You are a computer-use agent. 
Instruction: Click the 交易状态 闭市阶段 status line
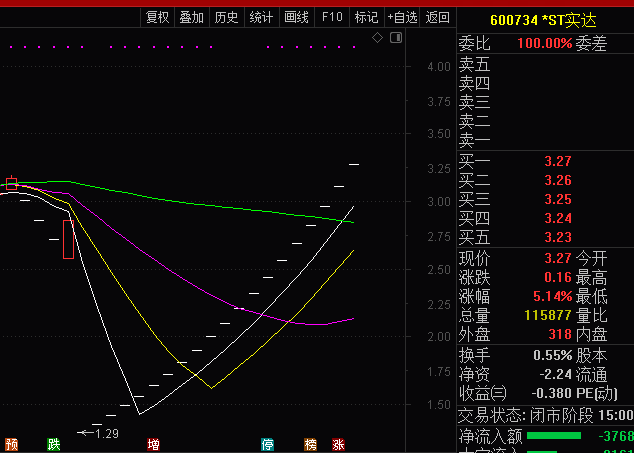[545, 415]
